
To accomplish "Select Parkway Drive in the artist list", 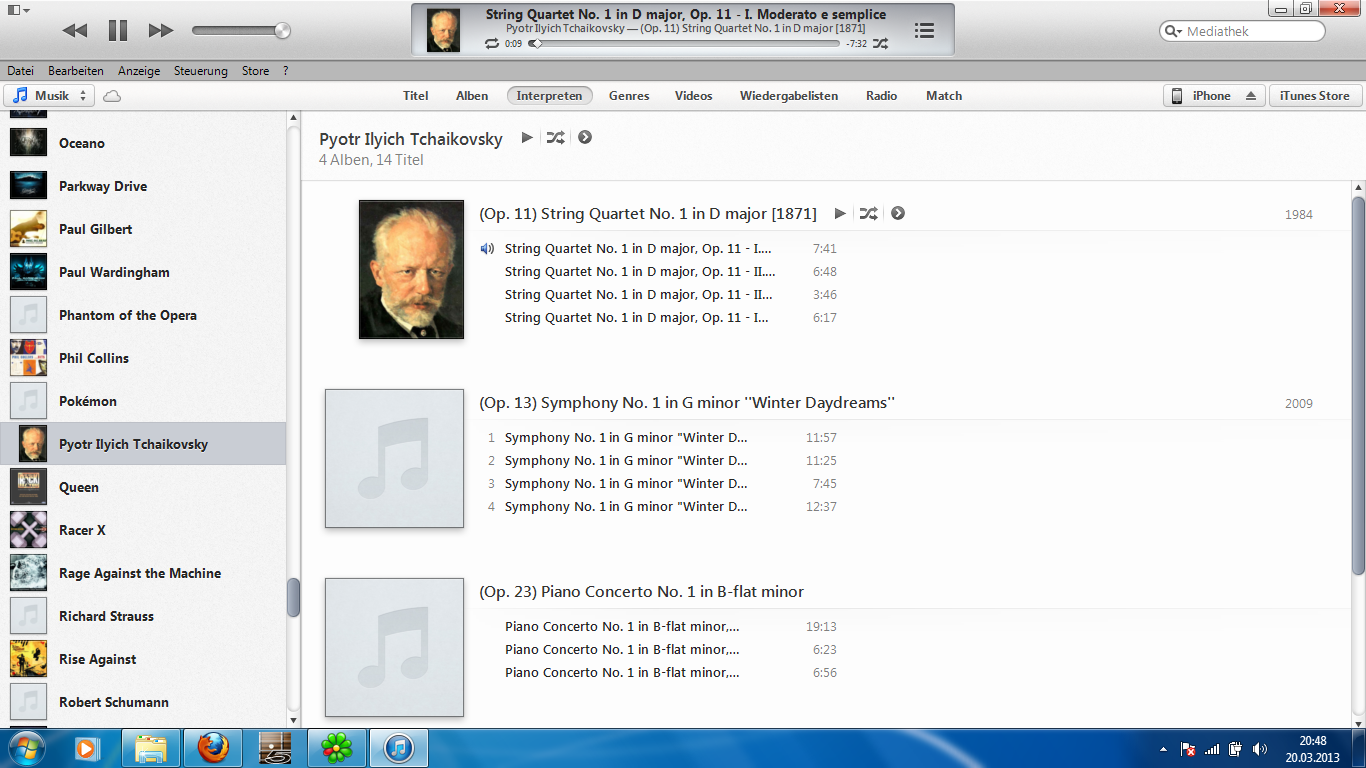I will tap(143, 186).
